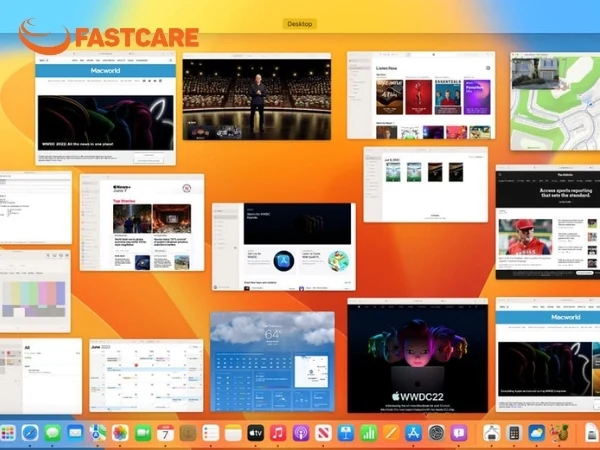Open Launchpad from the Dock

[x=7, y=433]
